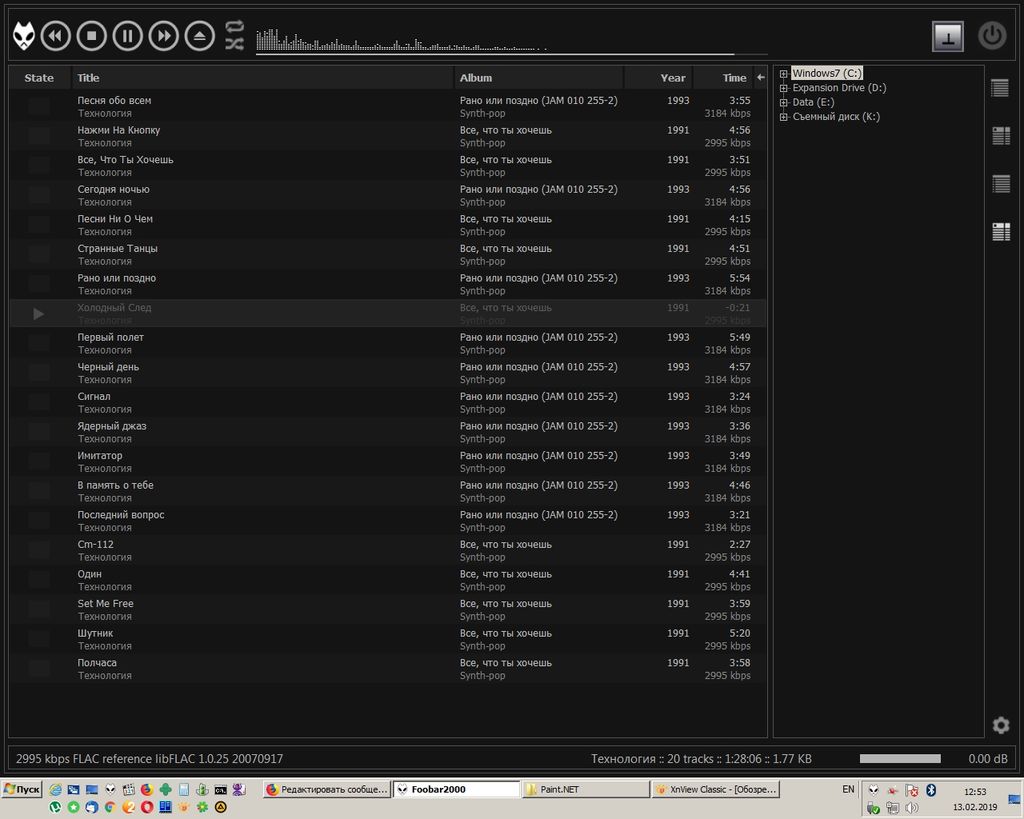1024x819 pixels.
Task: Switch to the XnView Classic taskbar window
Action: point(716,789)
